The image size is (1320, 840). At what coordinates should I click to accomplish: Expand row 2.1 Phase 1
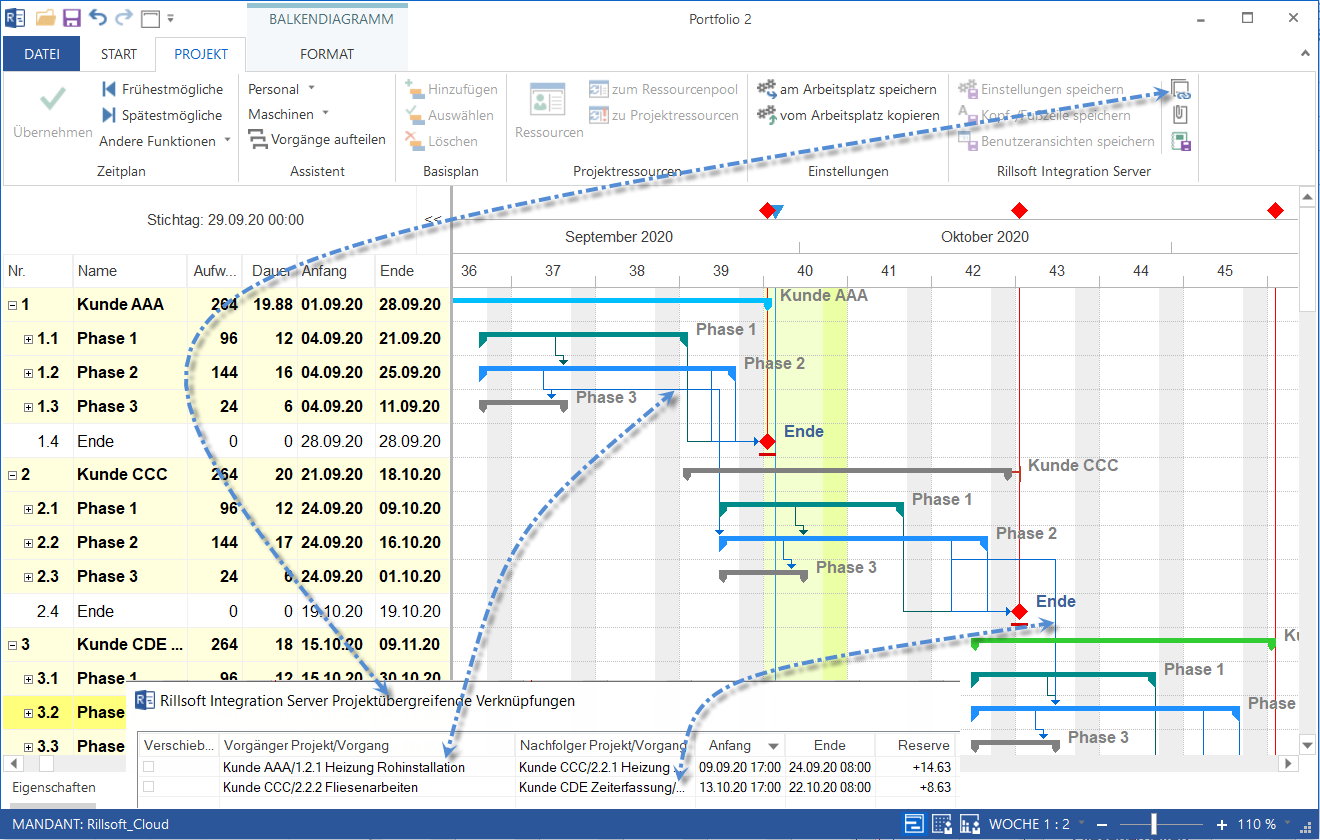click(28, 509)
